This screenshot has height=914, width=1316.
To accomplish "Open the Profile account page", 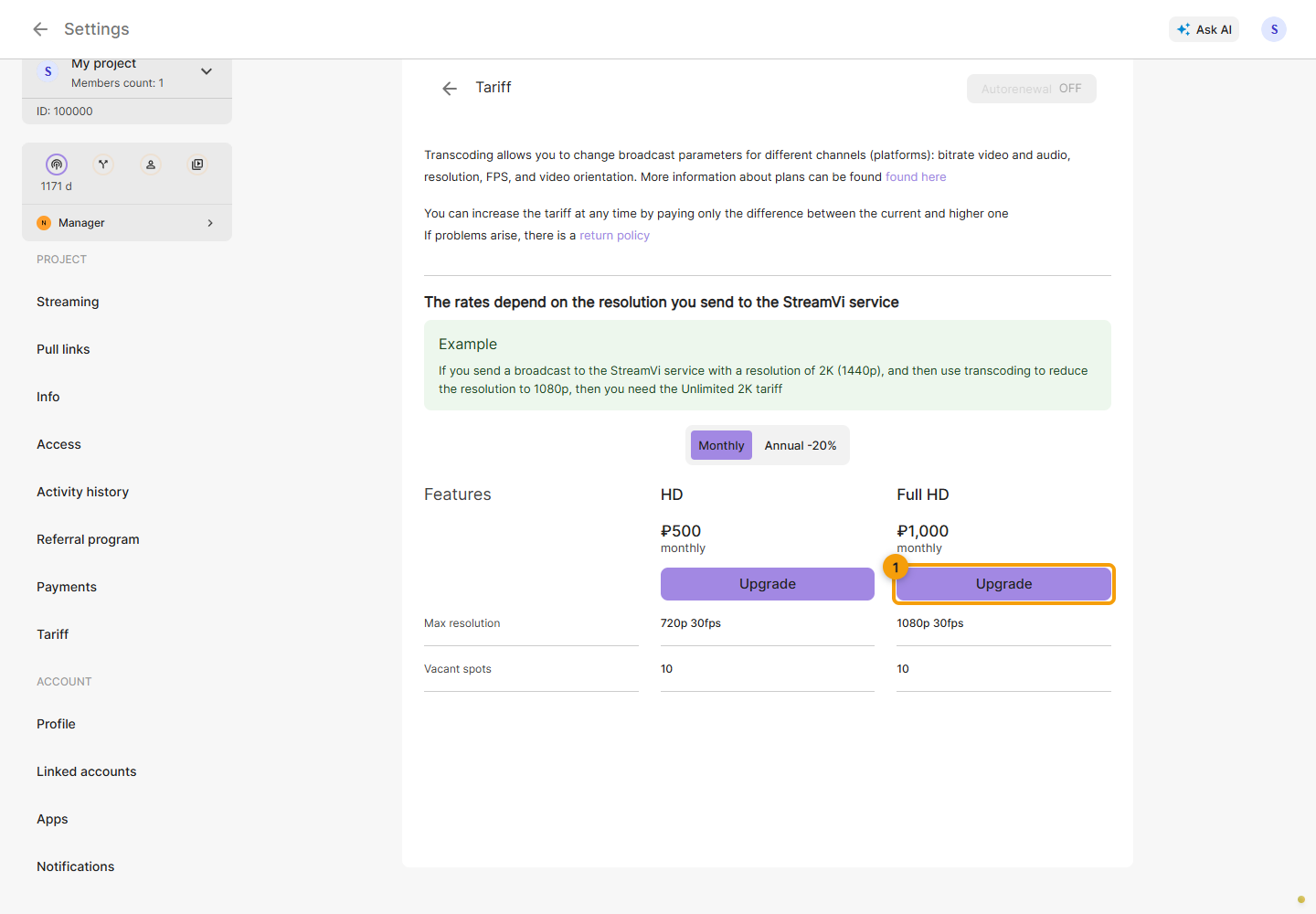I will pyautogui.click(x=56, y=724).
